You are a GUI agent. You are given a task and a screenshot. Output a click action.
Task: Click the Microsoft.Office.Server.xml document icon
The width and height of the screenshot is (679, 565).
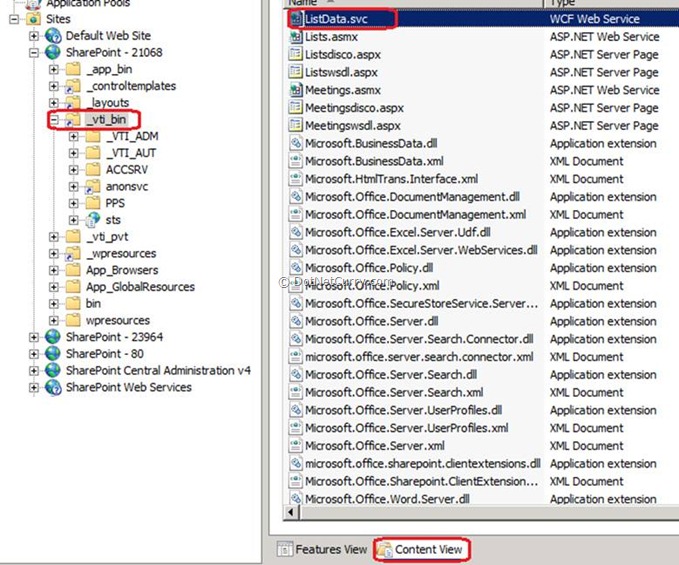pyautogui.click(x=296, y=446)
